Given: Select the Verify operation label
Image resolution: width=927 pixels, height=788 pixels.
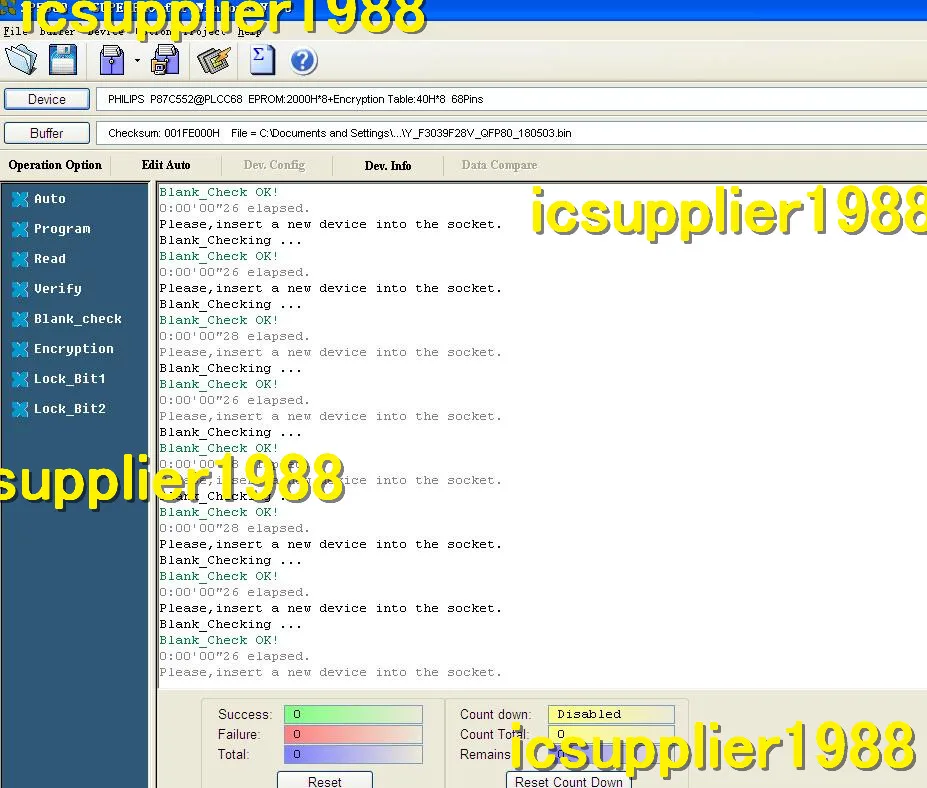Looking at the screenshot, I should tap(58, 289).
